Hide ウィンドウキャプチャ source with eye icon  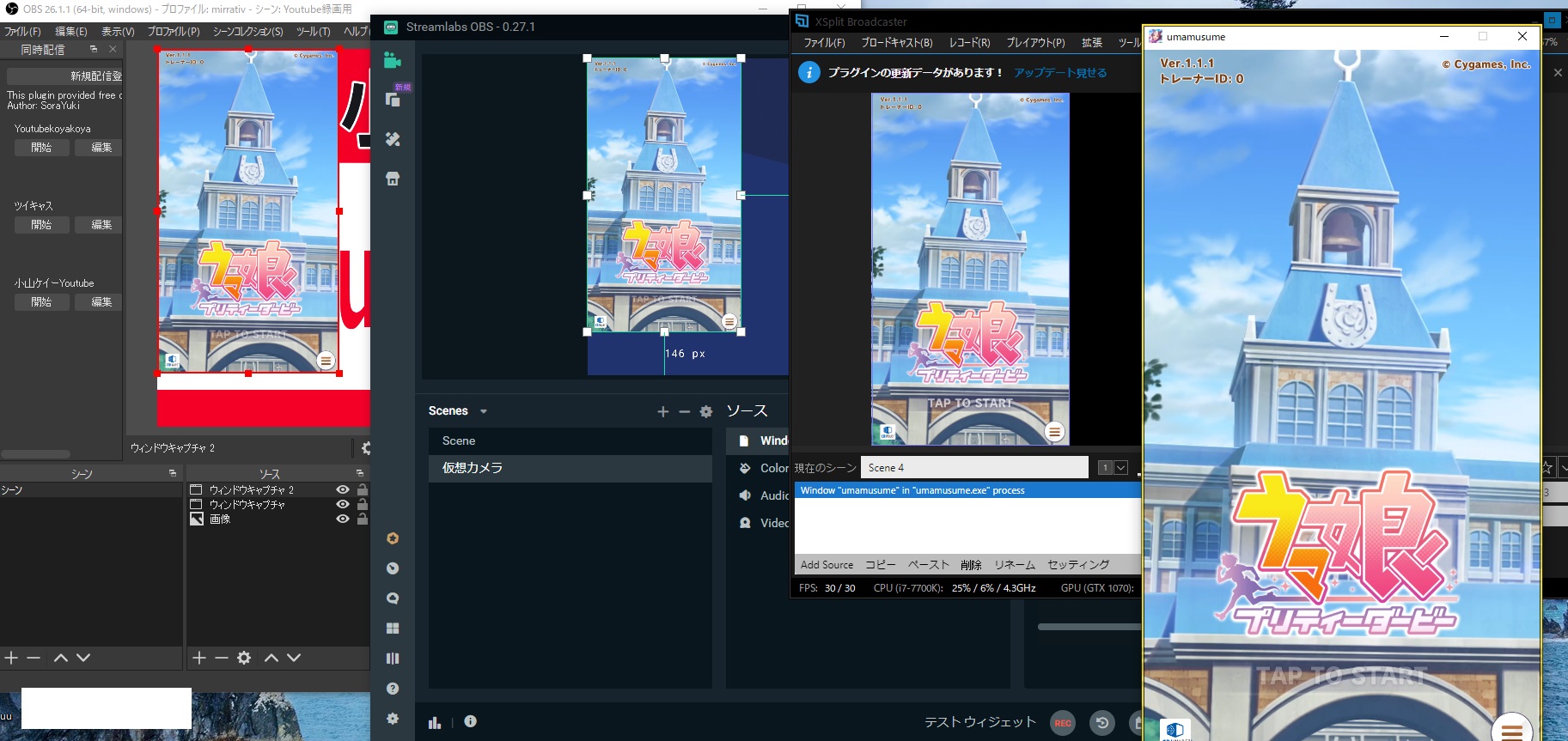pyautogui.click(x=343, y=505)
